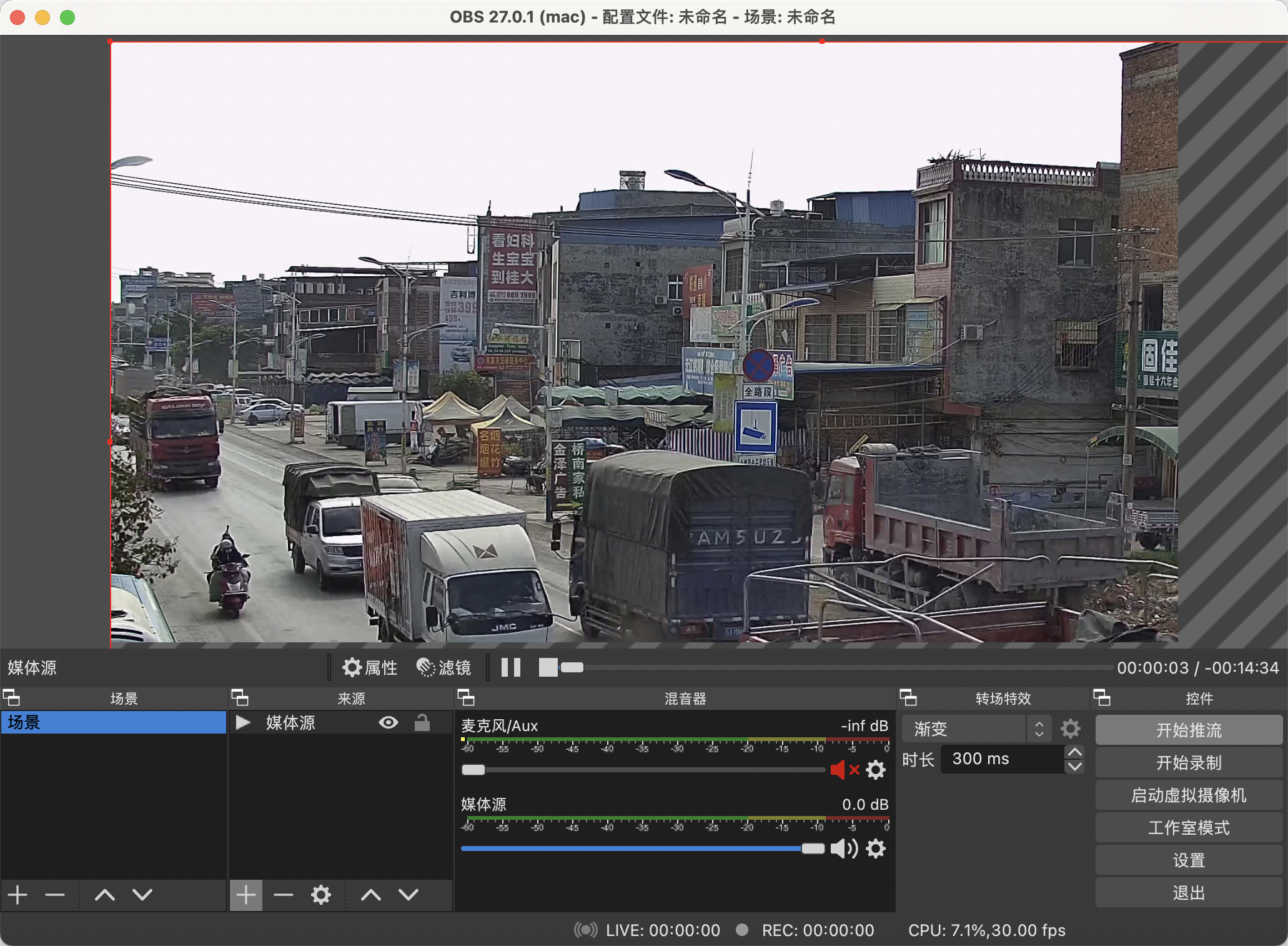Toggle lock of 媒体源 source
The height and width of the screenshot is (946, 1288).
[422, 723]
